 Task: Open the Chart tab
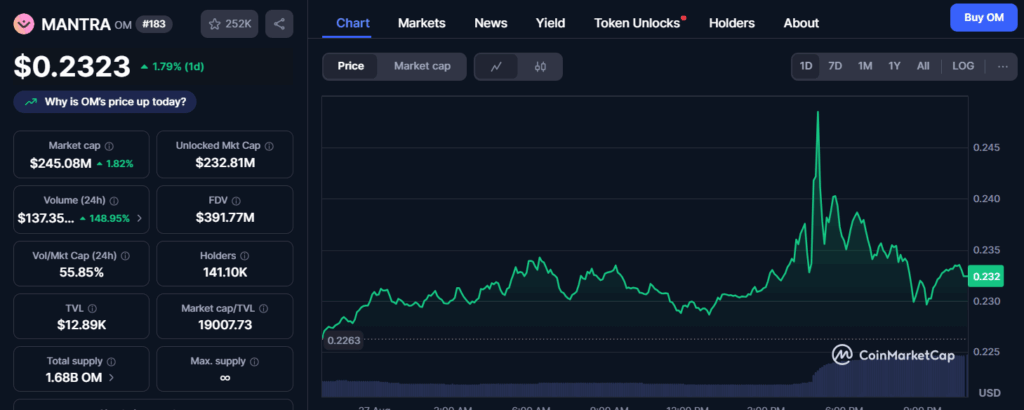click(353, 23)
